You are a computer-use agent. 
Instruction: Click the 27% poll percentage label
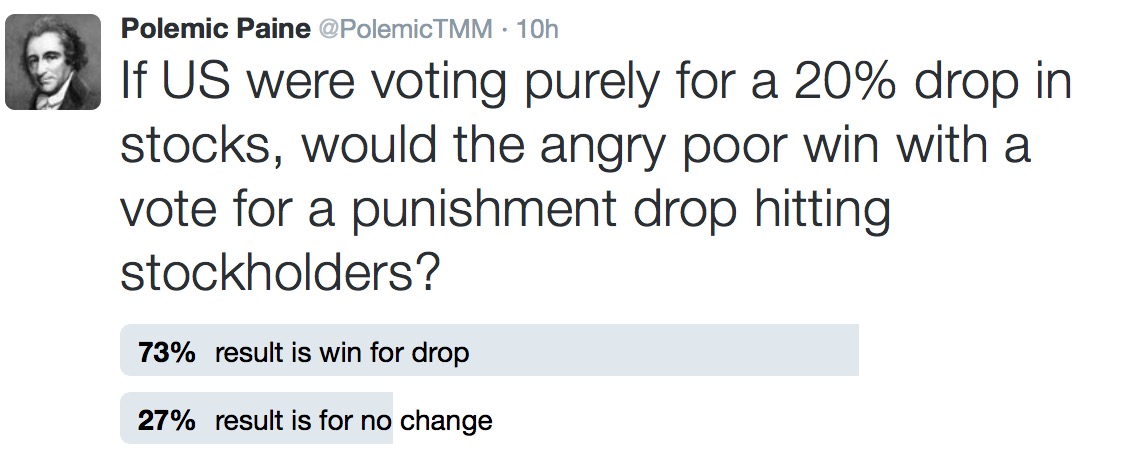pos(166,420)
